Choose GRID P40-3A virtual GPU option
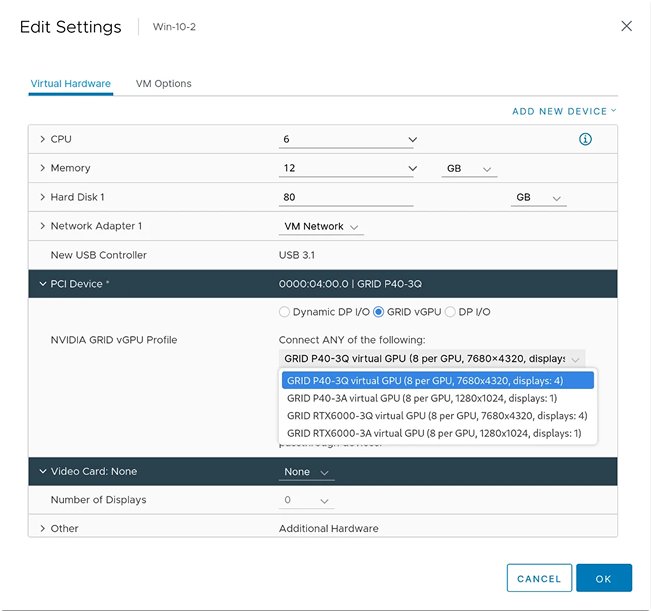Viewport: 651px width, 611px height. [x=438, y=398]
